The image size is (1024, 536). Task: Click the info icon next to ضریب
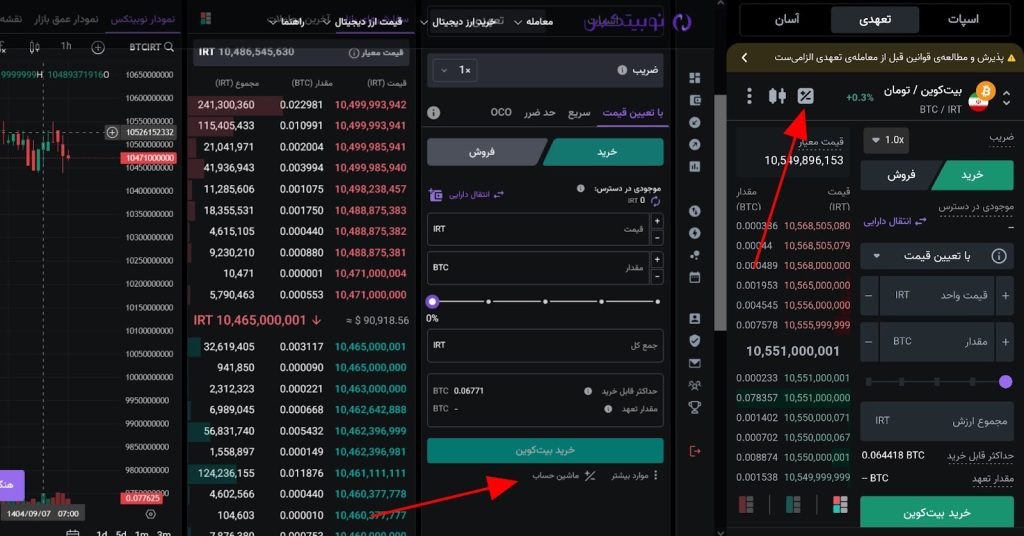[x=622, y=70]
